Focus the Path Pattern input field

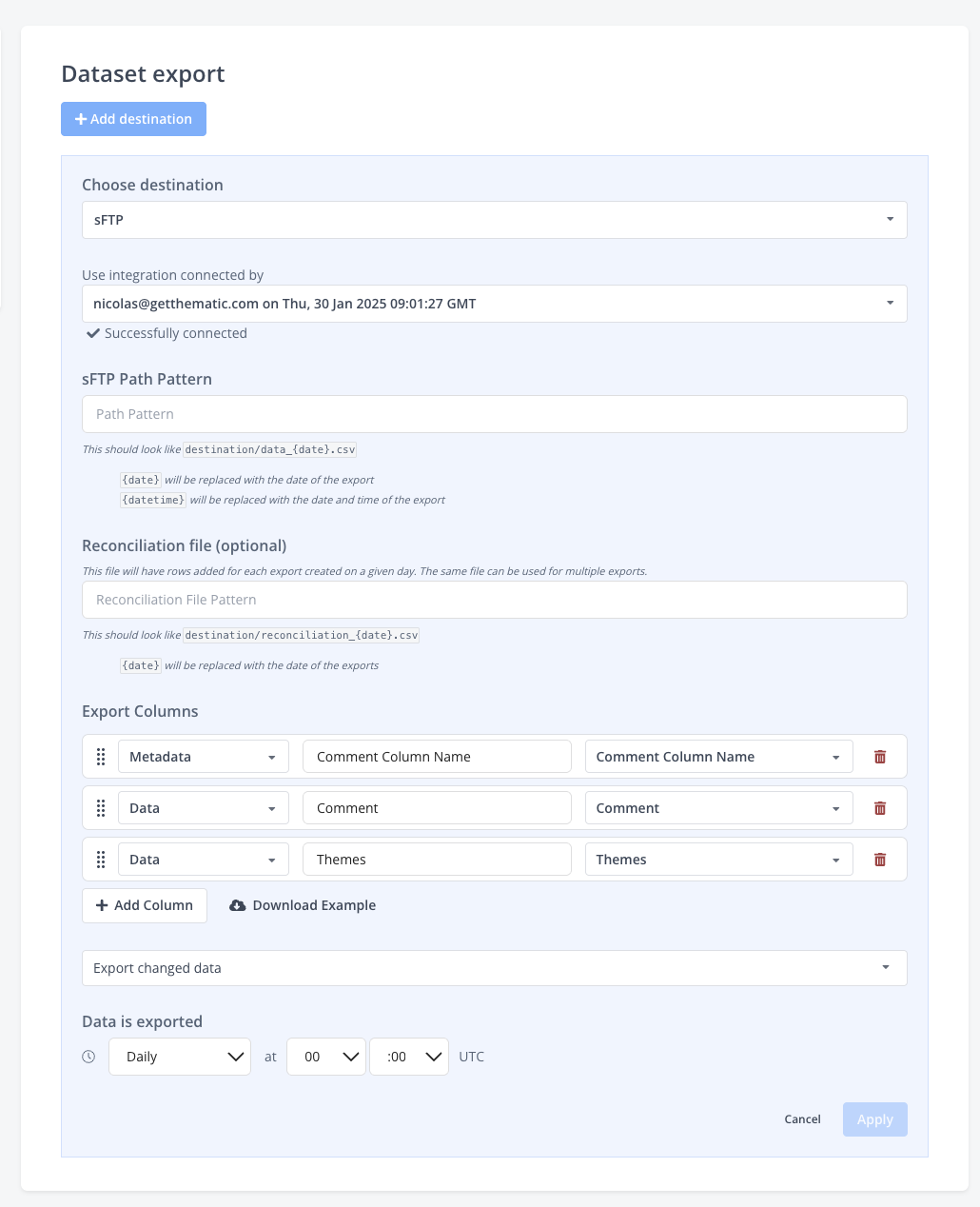click(x=495, y=414)
